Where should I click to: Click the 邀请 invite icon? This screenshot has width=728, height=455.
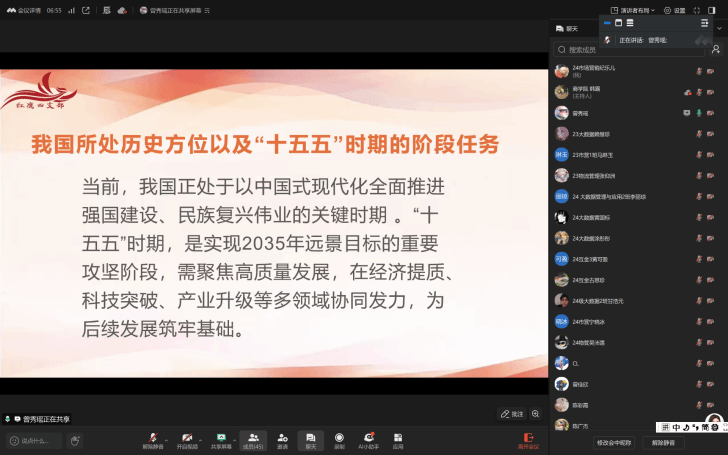(x=282, y=437)
